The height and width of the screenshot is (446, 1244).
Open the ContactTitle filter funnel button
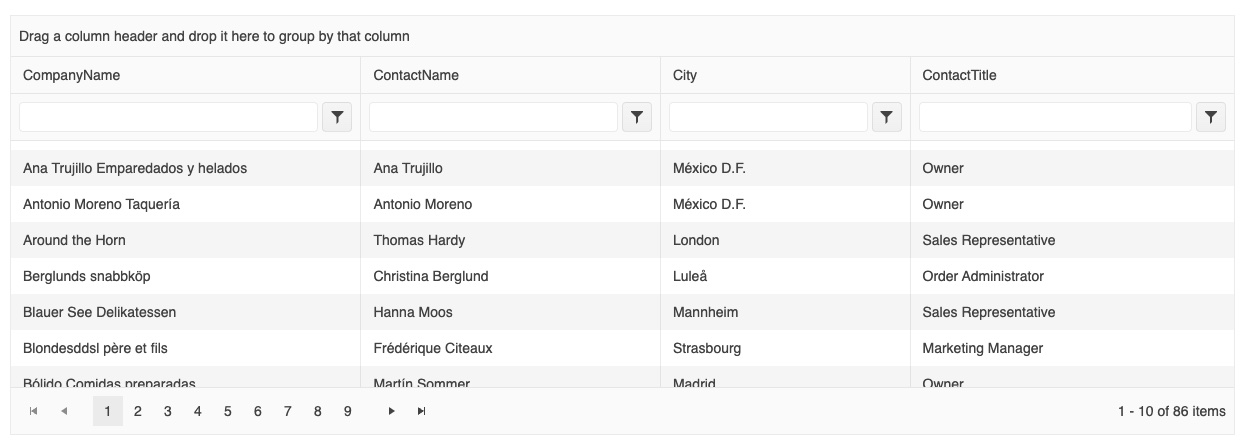(x=1211, y=117)
